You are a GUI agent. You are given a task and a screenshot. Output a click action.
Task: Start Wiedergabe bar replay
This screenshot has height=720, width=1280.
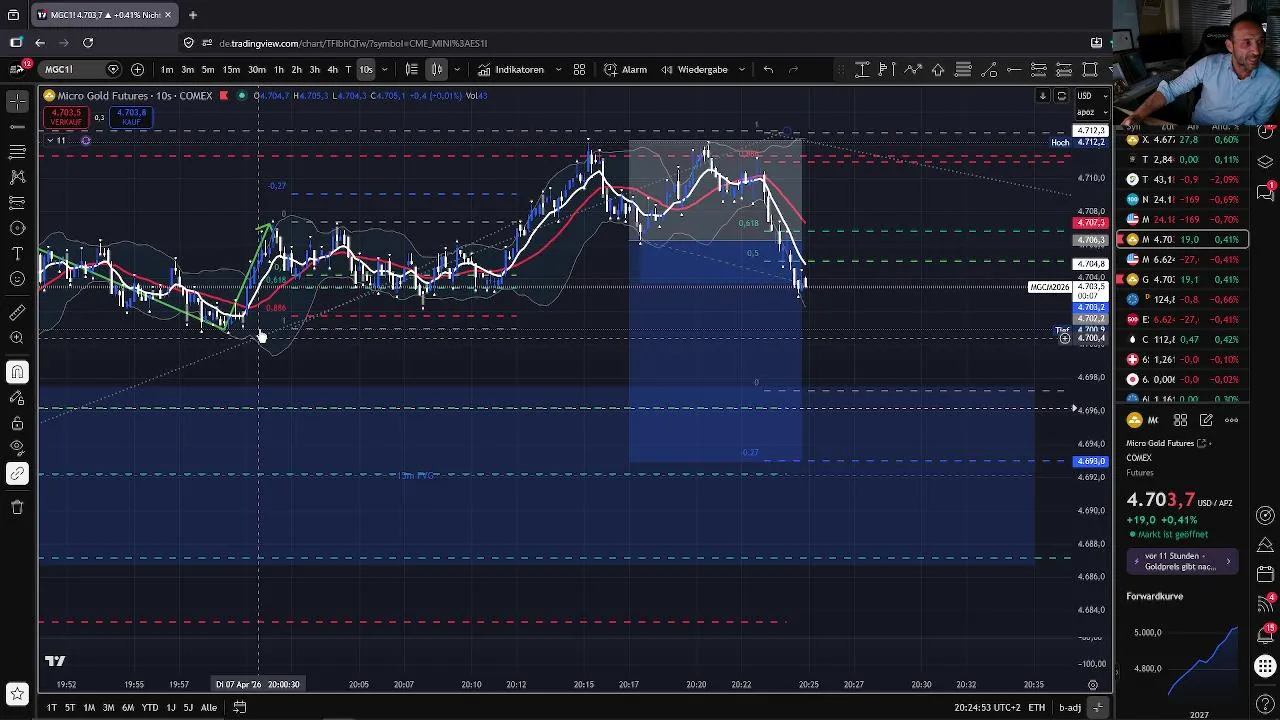[694, 69]
